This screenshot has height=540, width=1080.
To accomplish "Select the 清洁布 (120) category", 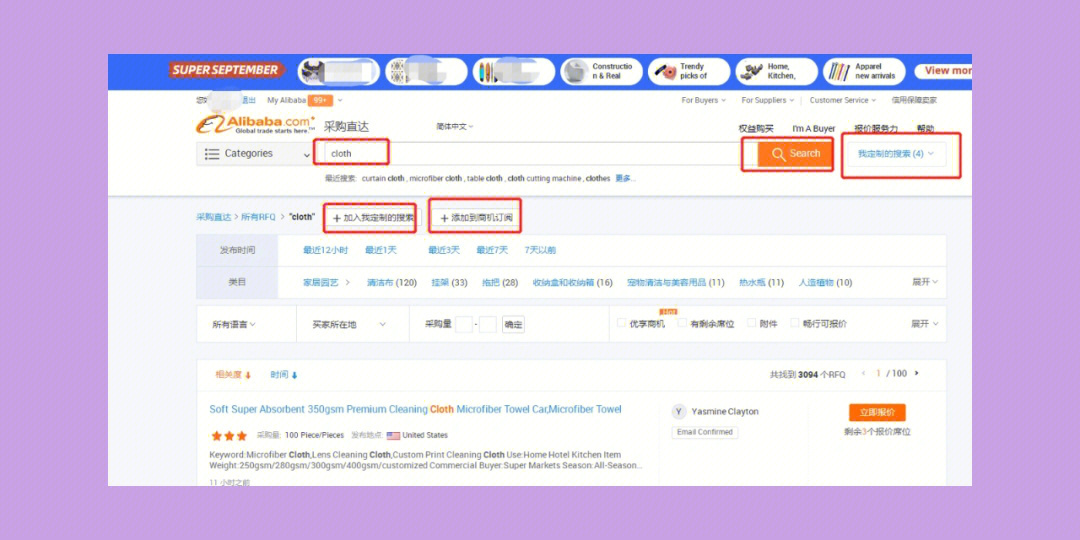I will pos(392,283).
